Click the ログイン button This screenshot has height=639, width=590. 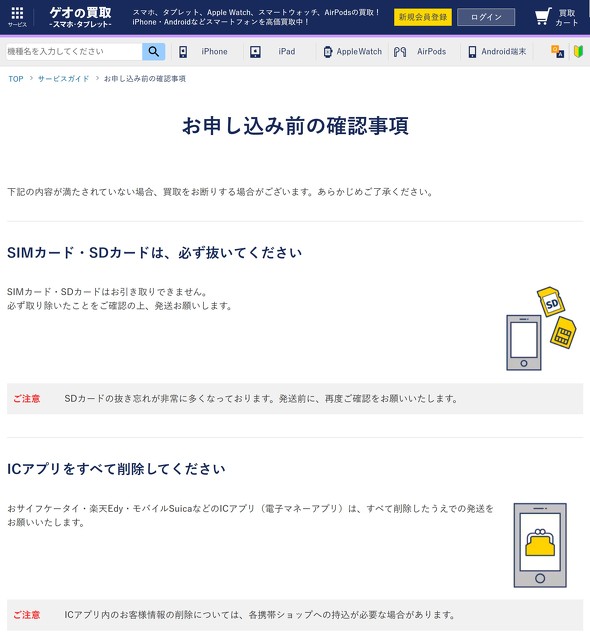[x=486, y=17]
